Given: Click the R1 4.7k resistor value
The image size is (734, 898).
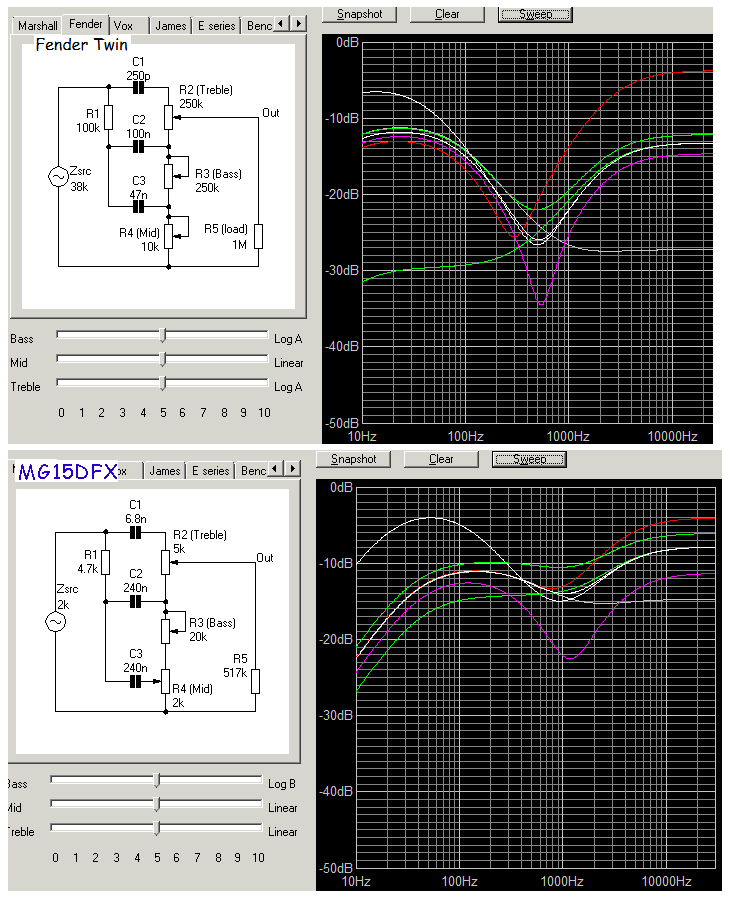Looking at the screenshot, I should click(x=88, y=569).
